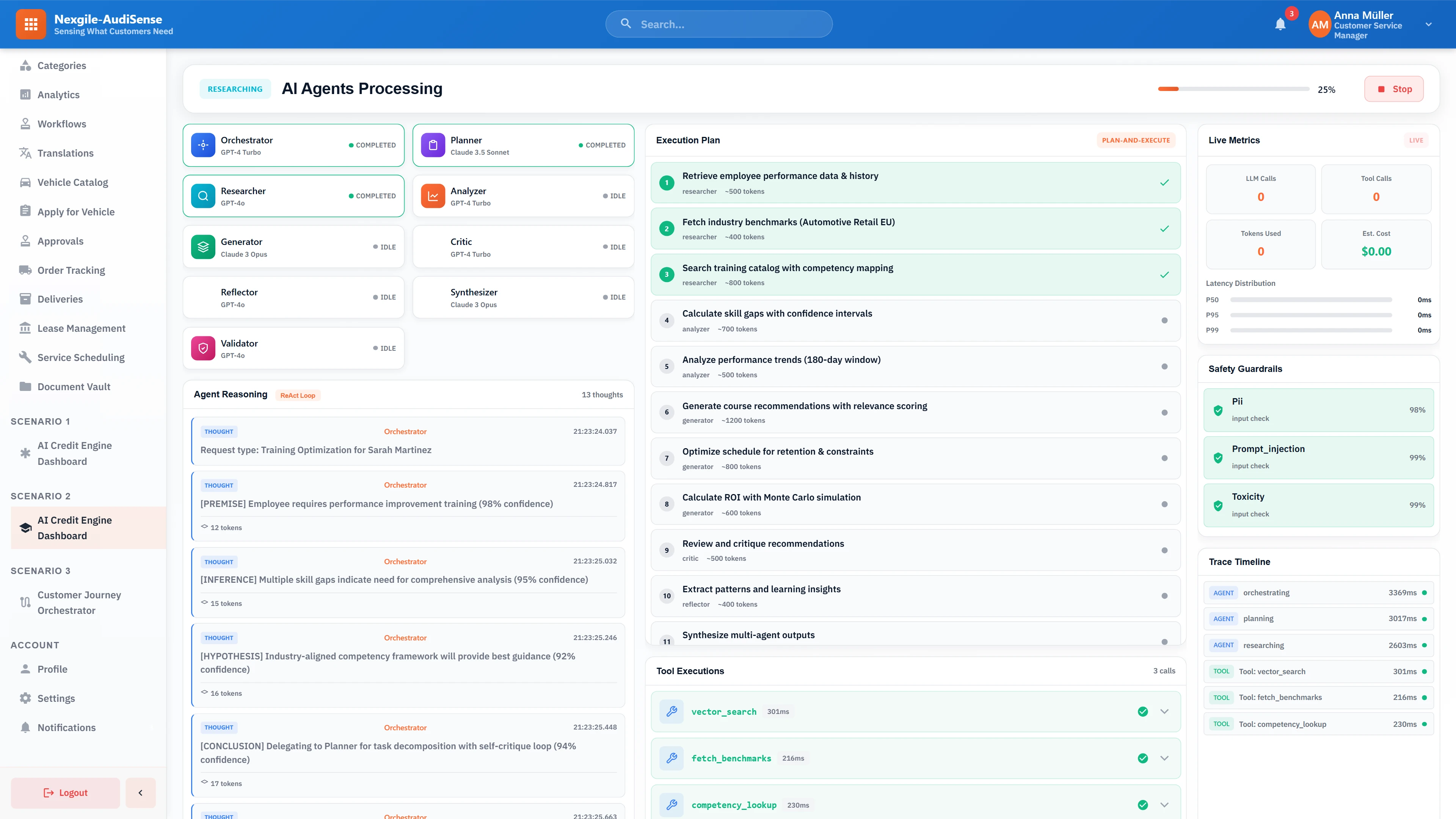Click inside the Search field
Image resolution: width=1456 pixels, height=819 pixels.
718,24
